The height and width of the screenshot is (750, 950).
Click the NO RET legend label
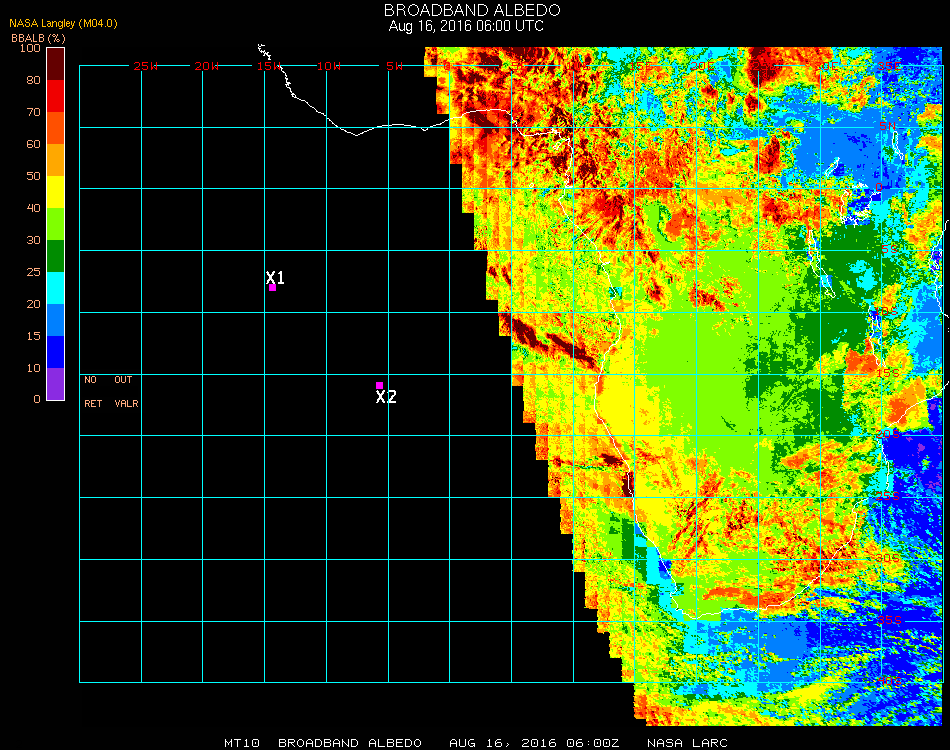pos(91,392)
